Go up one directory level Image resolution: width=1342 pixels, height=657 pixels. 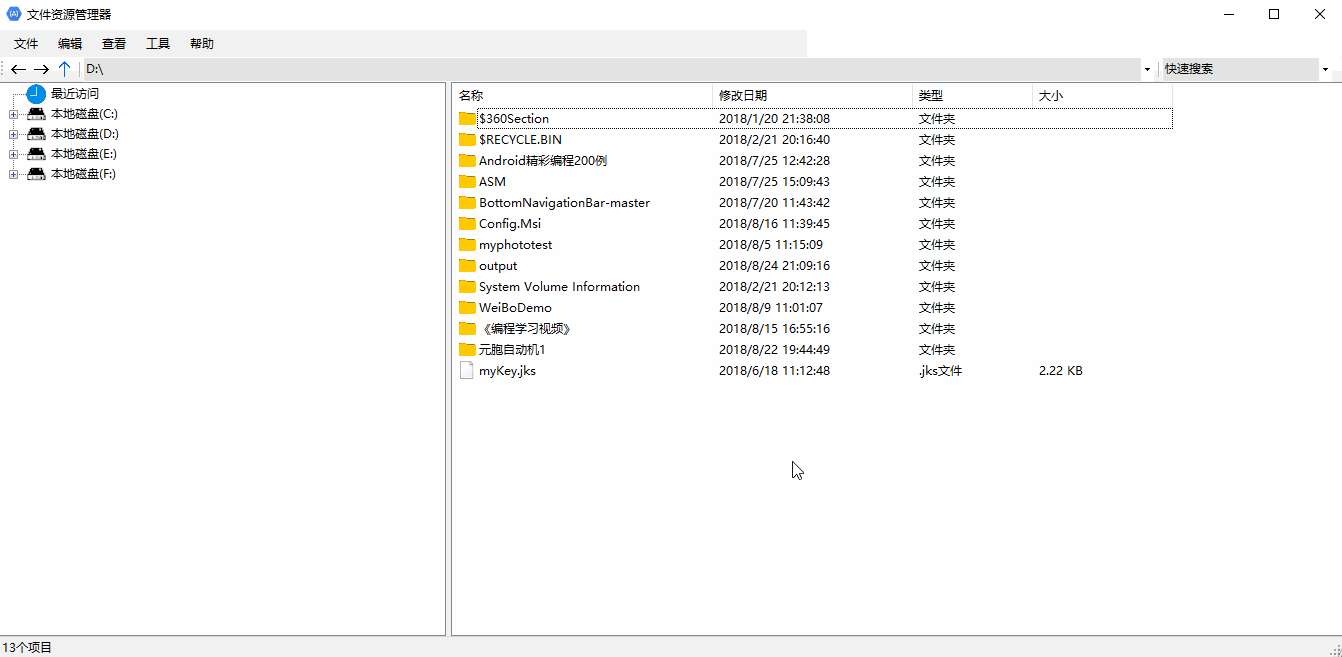[64, 69]
